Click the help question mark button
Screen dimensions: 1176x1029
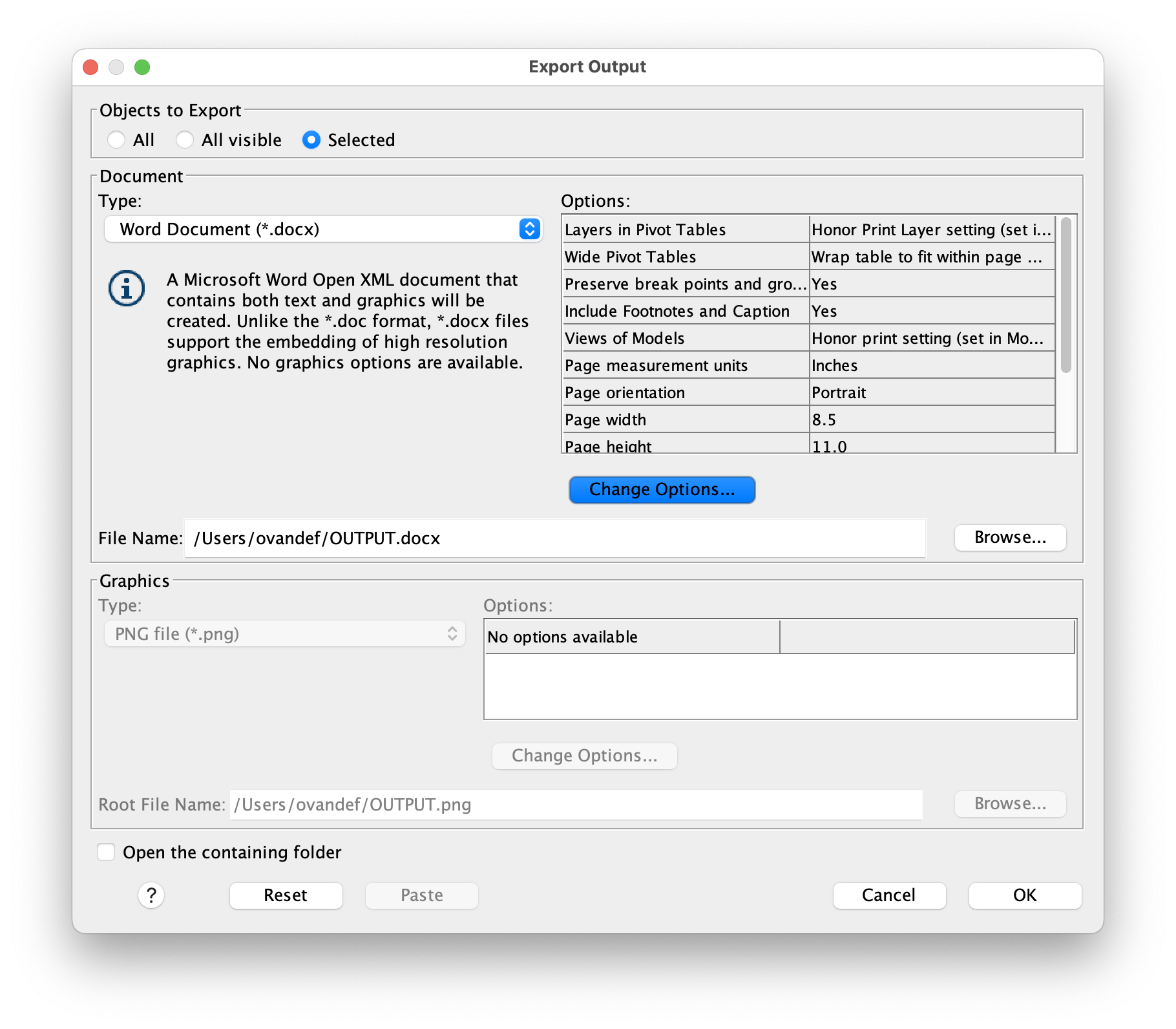click(x=151, y=895)
